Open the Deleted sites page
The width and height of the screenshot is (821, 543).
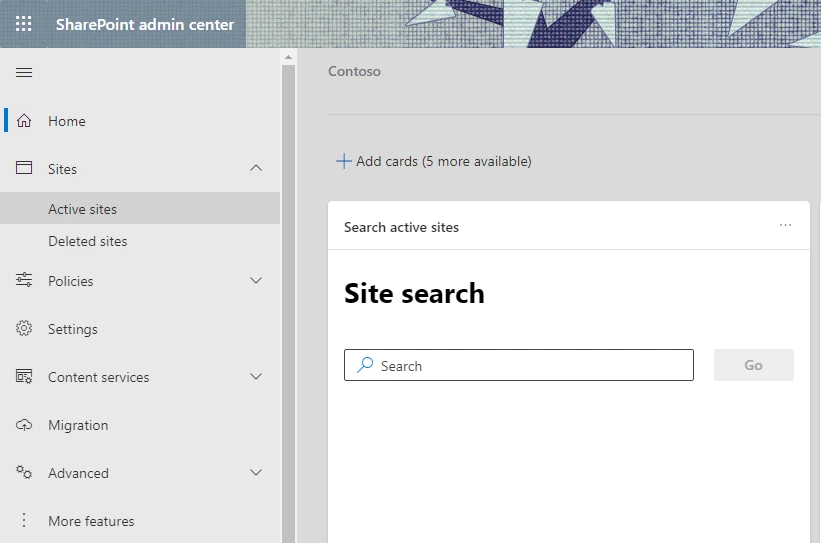pyautogui.click(x=140, y=241)
